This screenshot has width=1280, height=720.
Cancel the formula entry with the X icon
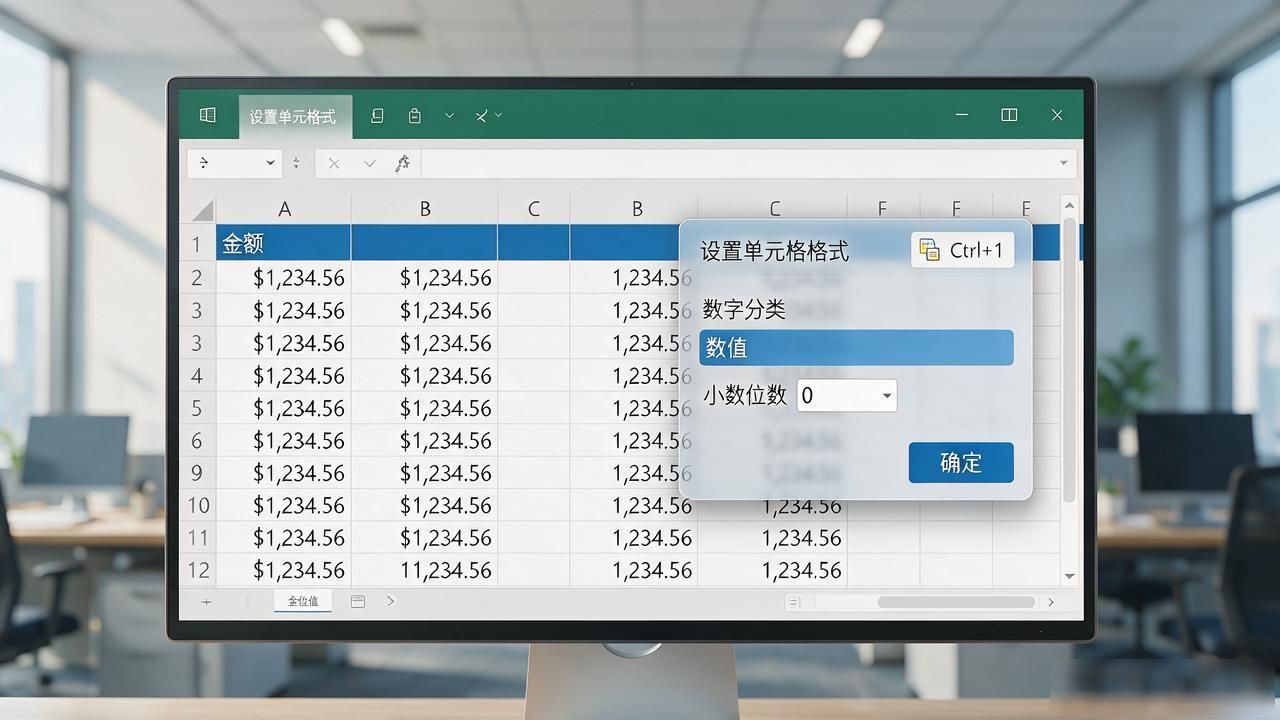334,163
